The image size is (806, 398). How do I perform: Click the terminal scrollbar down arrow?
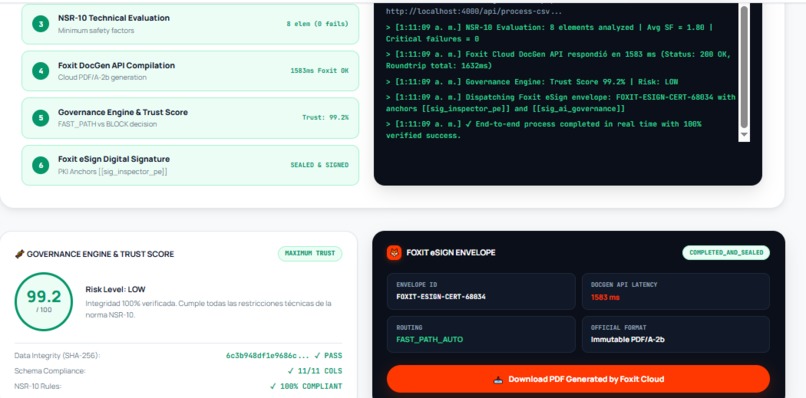click(x=744, y=136)
